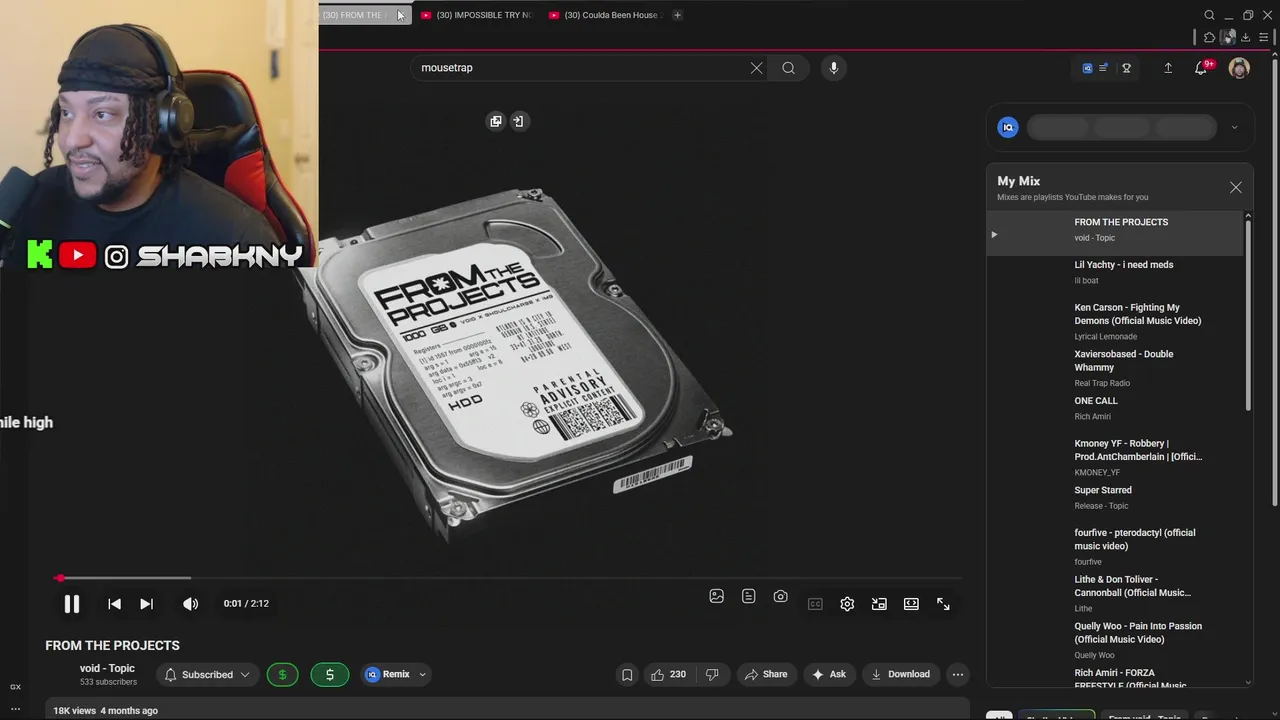The image size is (1280, 720).
Task: Open the player settings gear
Action: (x=847, y=604)
